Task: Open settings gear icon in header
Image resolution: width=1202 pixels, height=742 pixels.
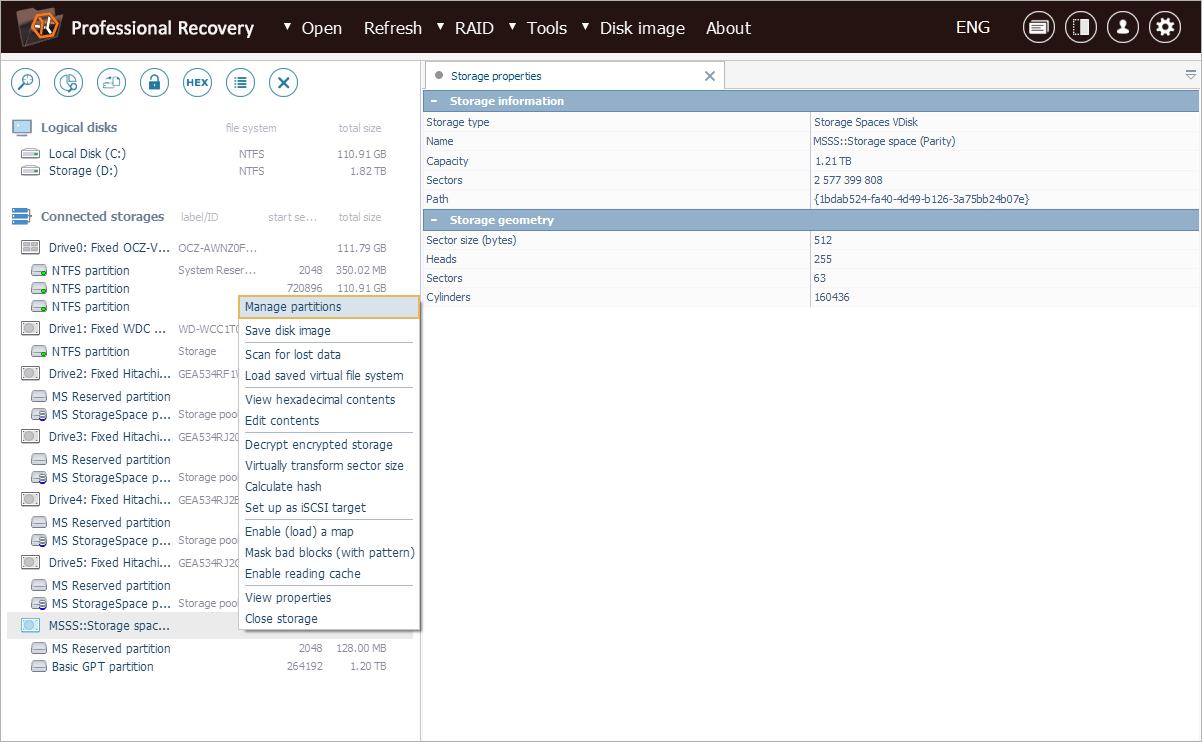Action: click(x=1165, y=28)
